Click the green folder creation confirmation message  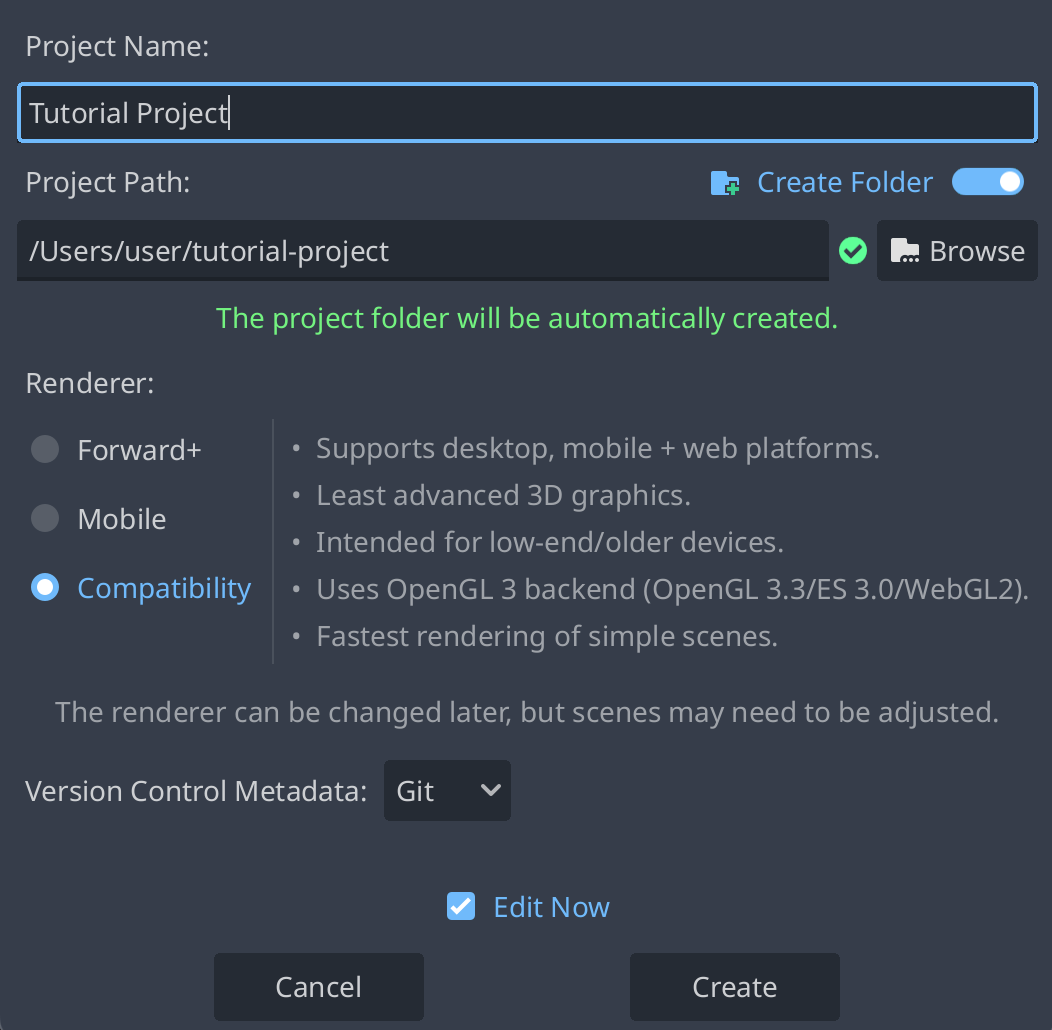coord(527,317)
